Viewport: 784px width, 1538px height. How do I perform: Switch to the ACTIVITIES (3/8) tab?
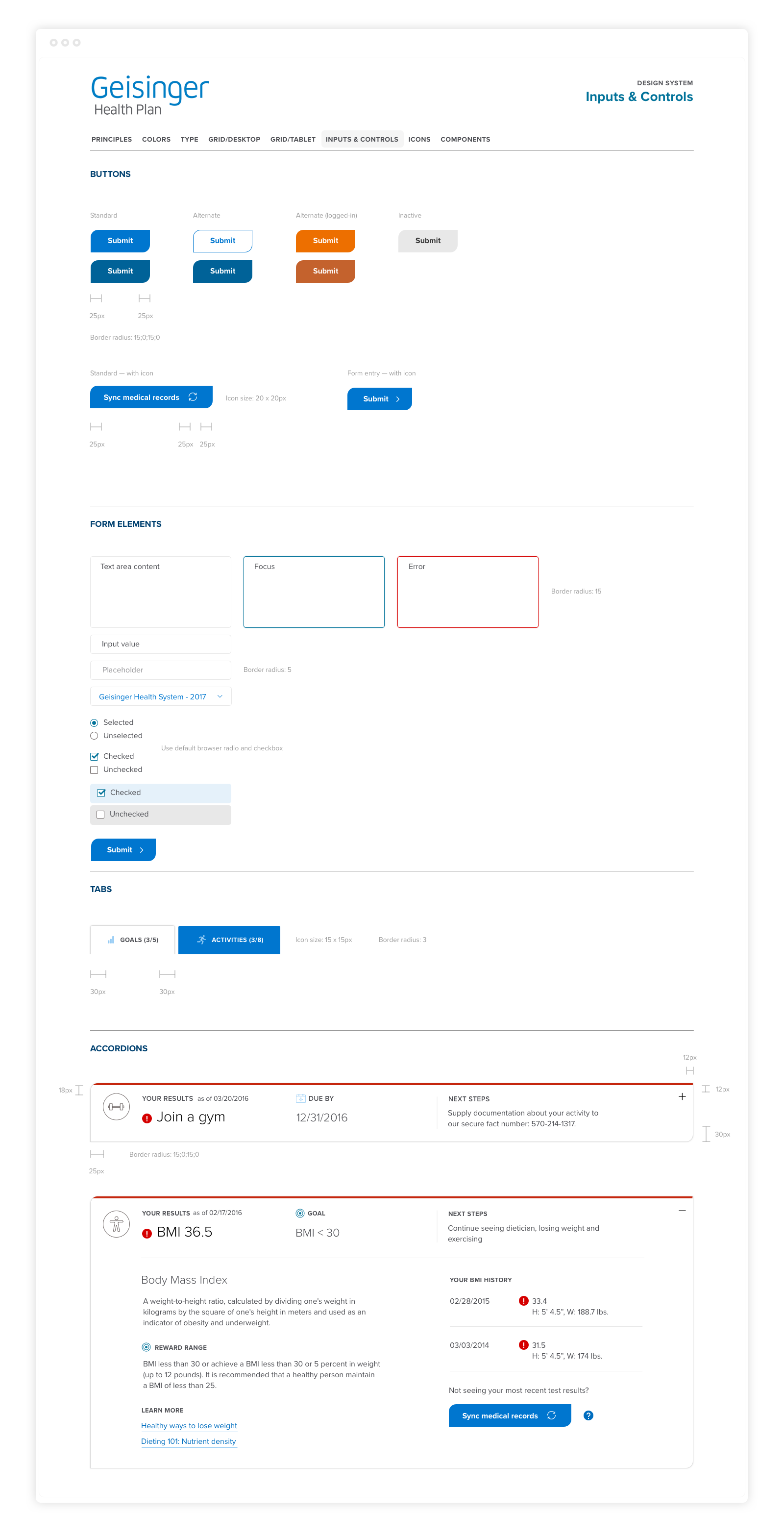229,940
